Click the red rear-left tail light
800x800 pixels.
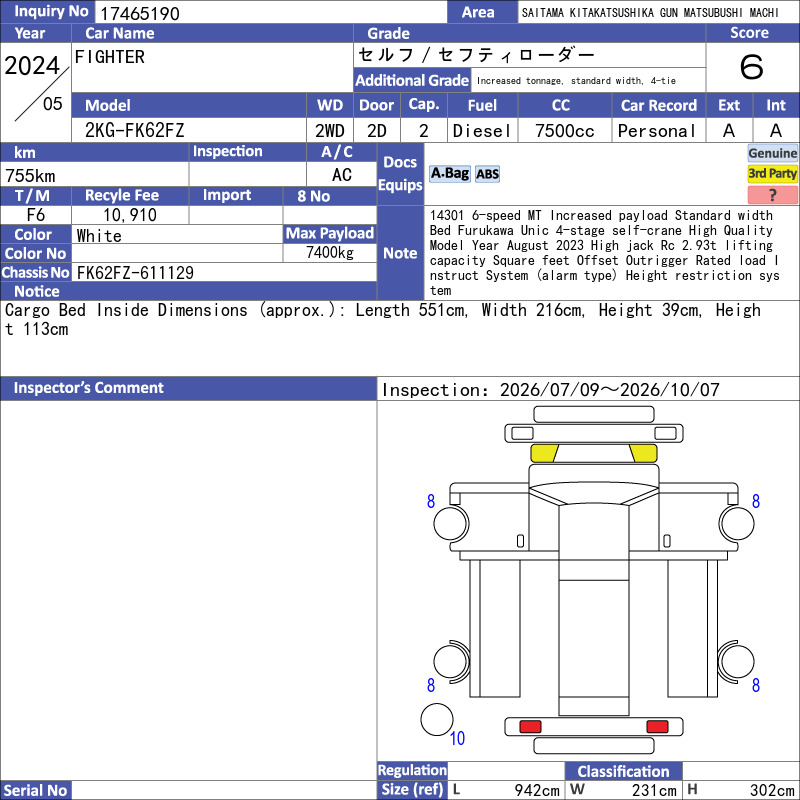[x=530, y=726]
